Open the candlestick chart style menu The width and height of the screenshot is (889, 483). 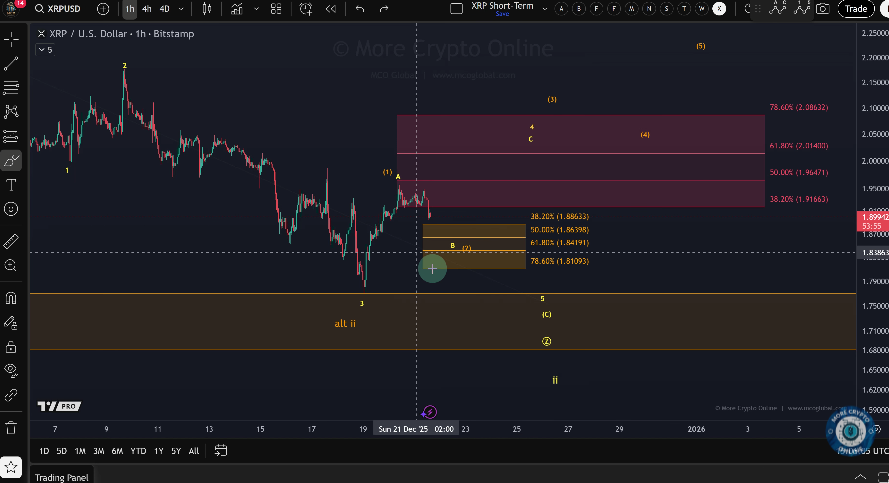(x=207, y=9)
